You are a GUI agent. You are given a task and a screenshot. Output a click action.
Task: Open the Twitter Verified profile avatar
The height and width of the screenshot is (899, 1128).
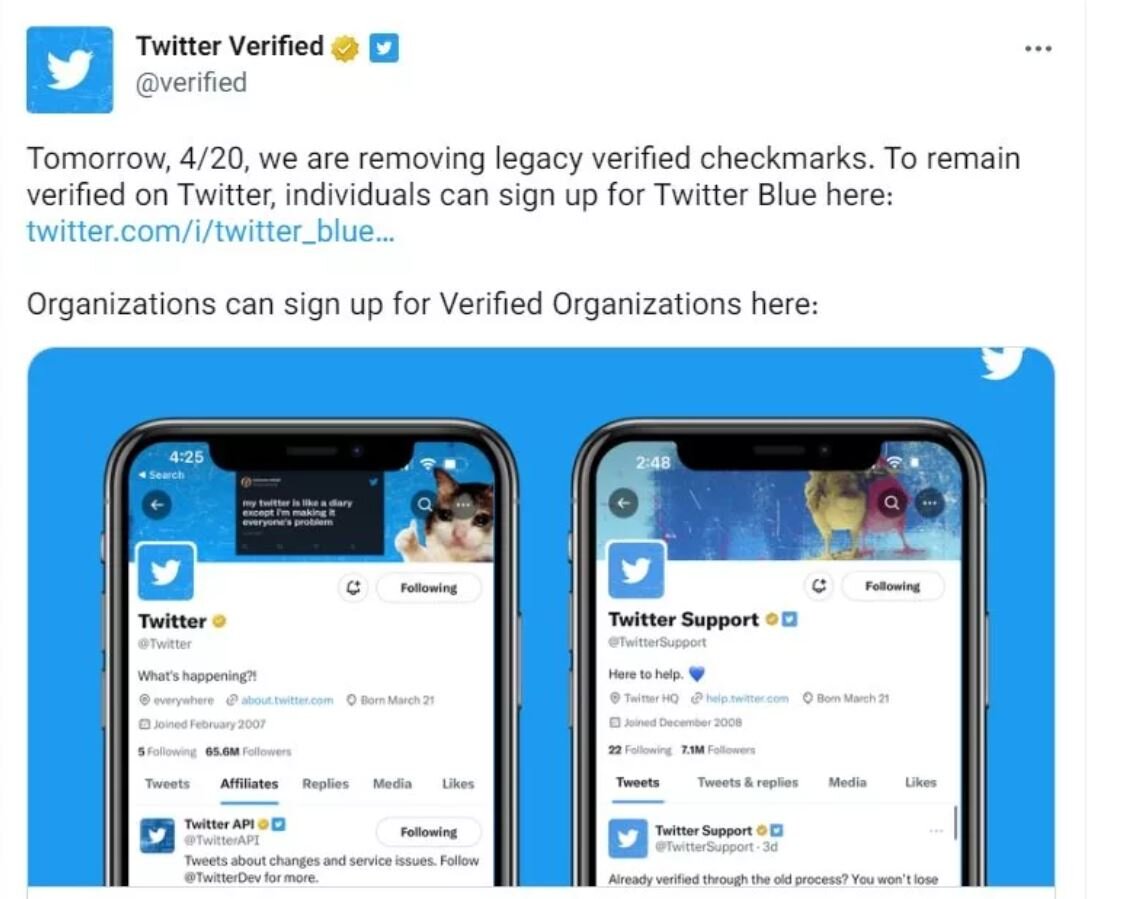tap(70, 70)
